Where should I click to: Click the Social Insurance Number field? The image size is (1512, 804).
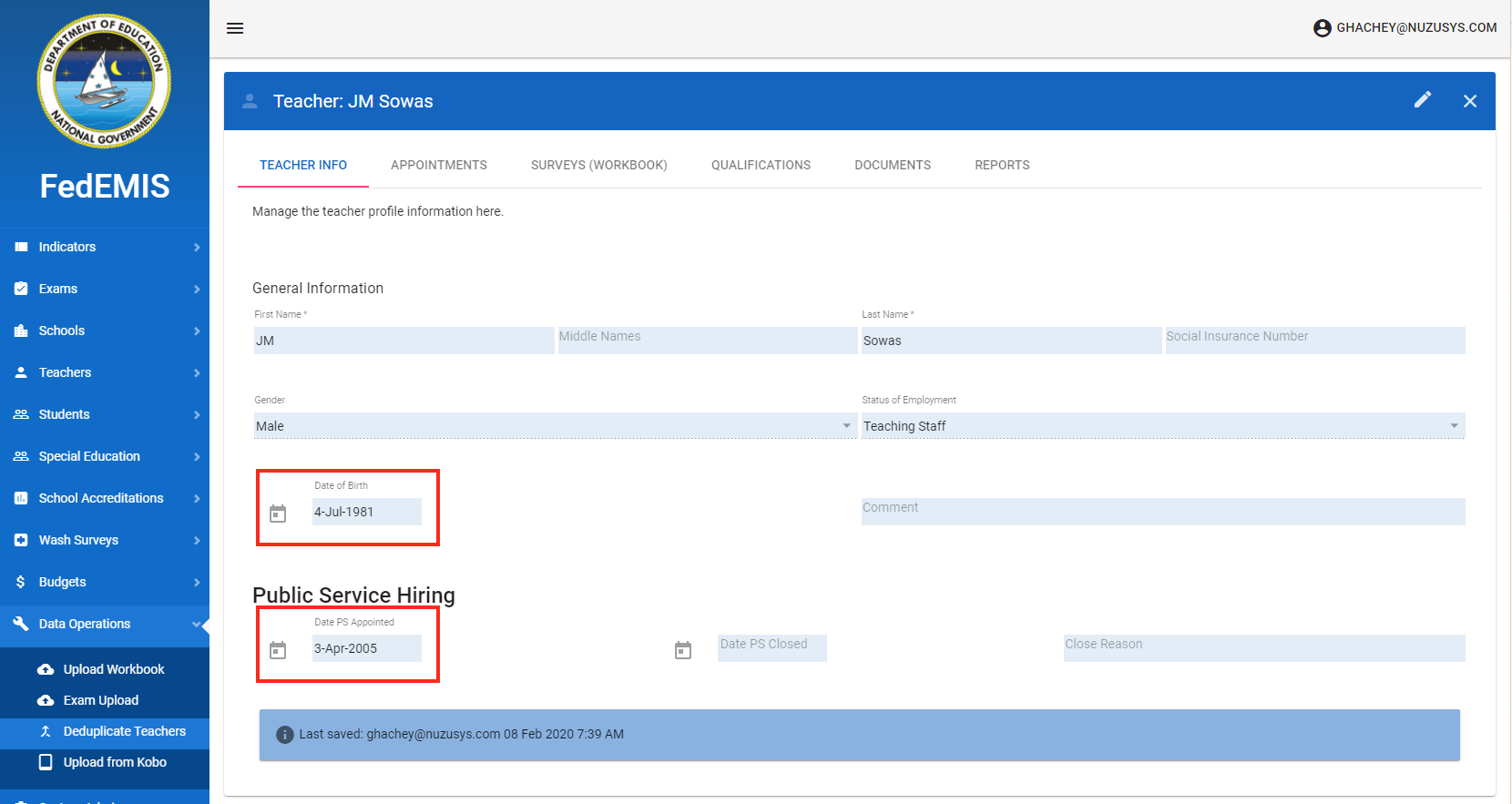(1314, 341)
